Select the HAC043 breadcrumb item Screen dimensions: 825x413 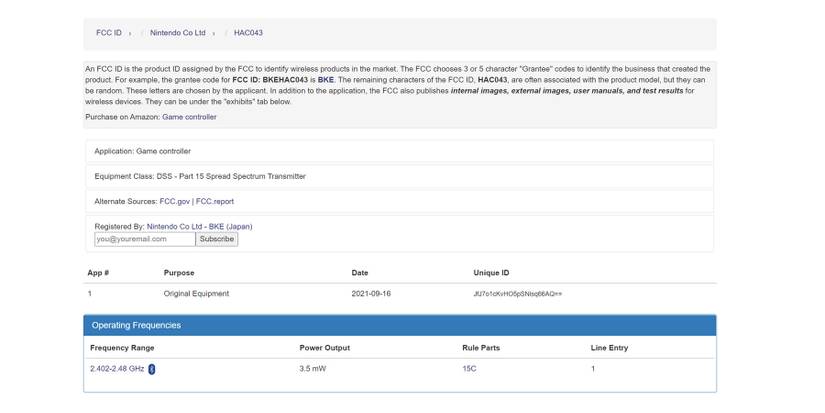[x=248, y=33]
